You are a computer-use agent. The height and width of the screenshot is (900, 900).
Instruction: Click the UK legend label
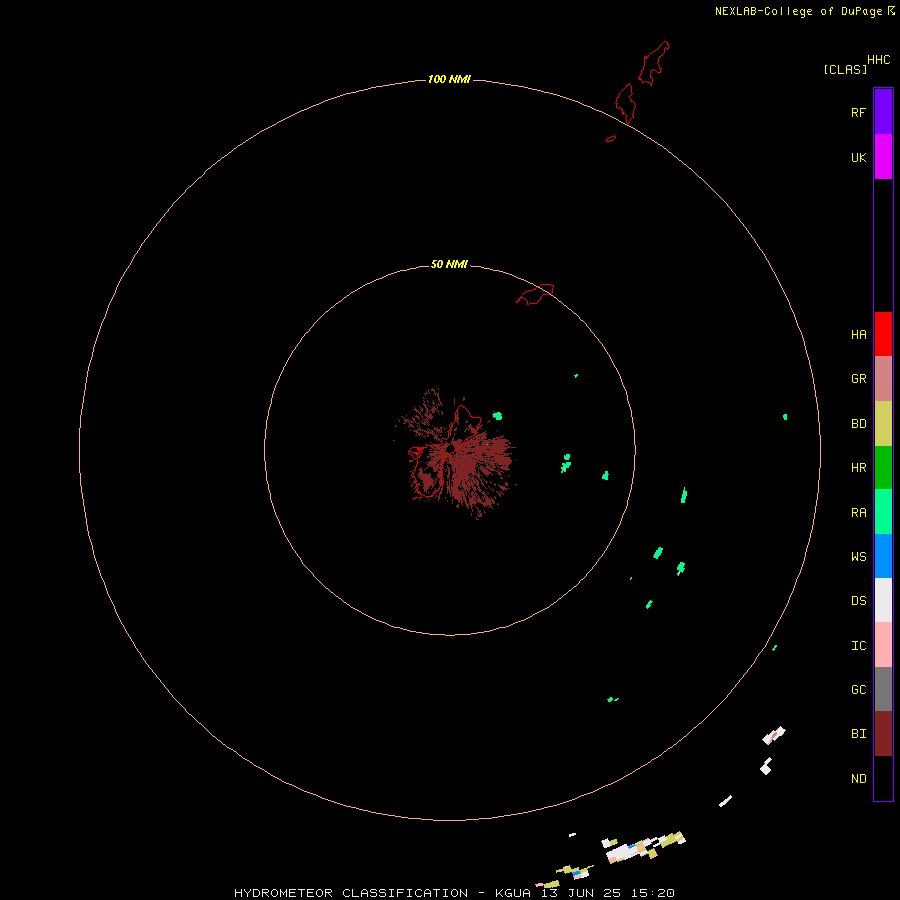click(x=858, y=158)
